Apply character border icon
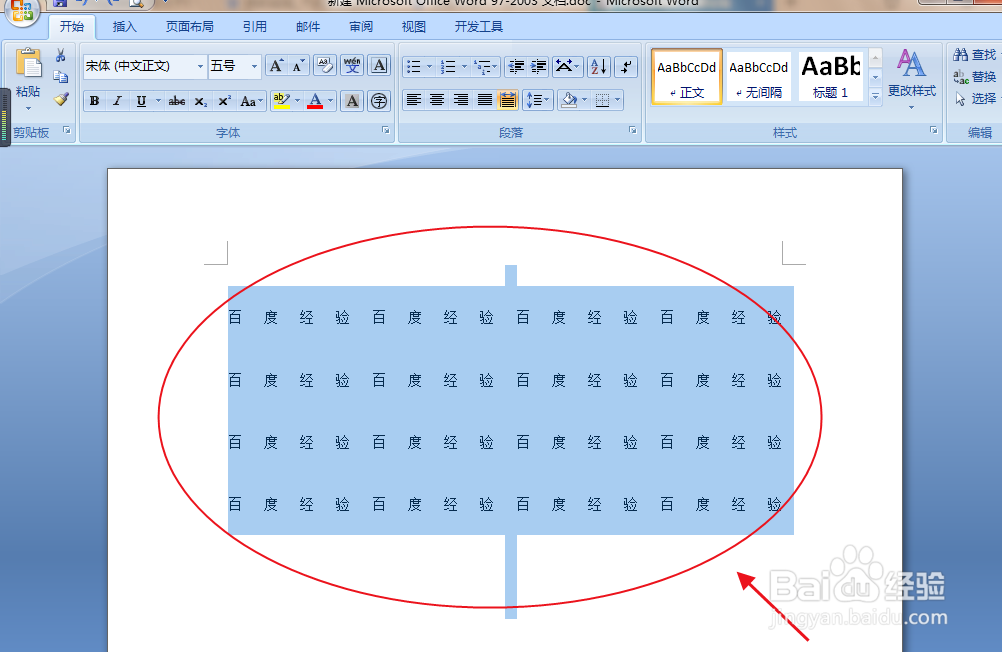This screenshot has width=1002, height=652. click(x=379, y=66)
